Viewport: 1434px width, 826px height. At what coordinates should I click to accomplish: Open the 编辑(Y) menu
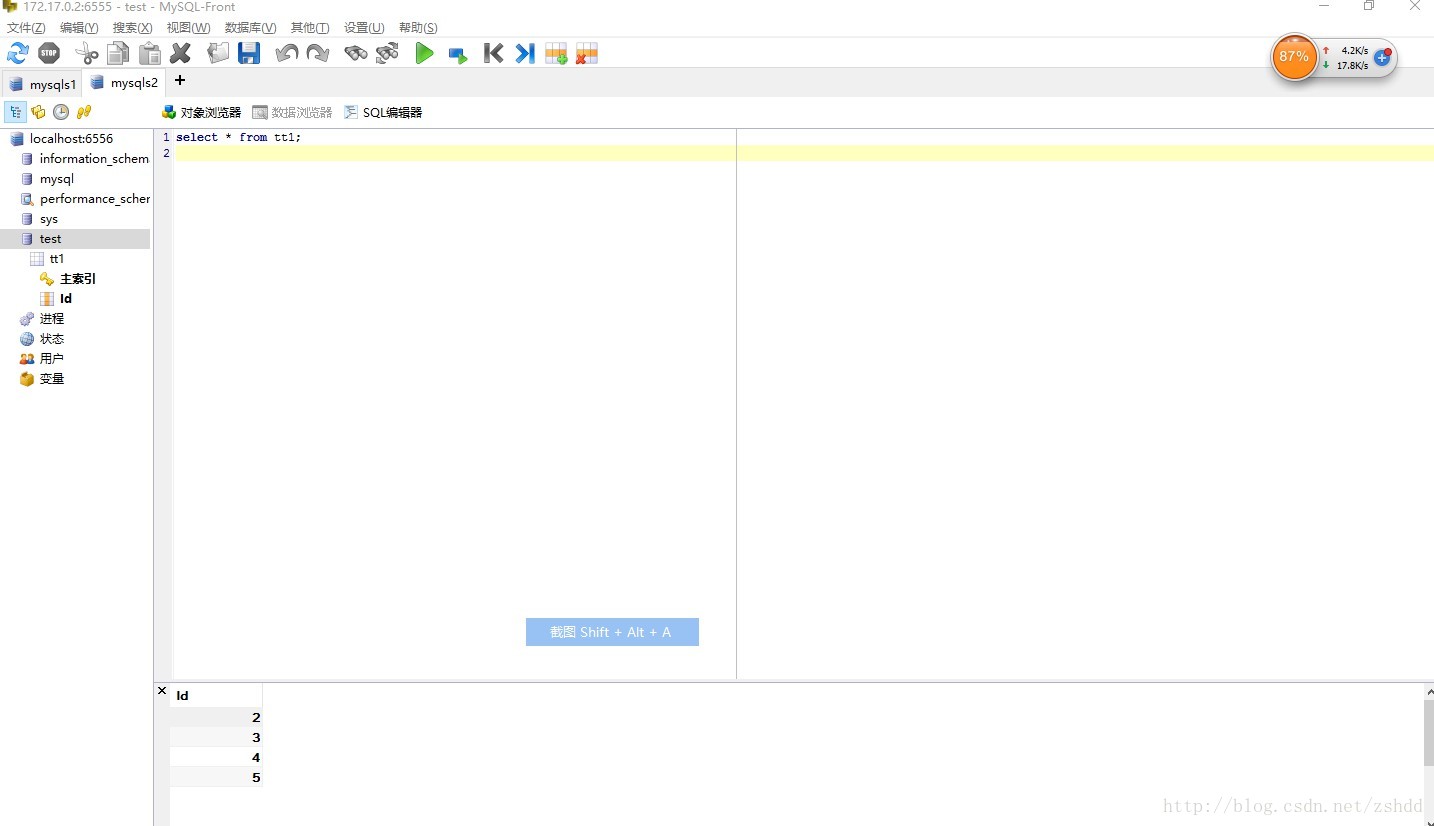79,27
